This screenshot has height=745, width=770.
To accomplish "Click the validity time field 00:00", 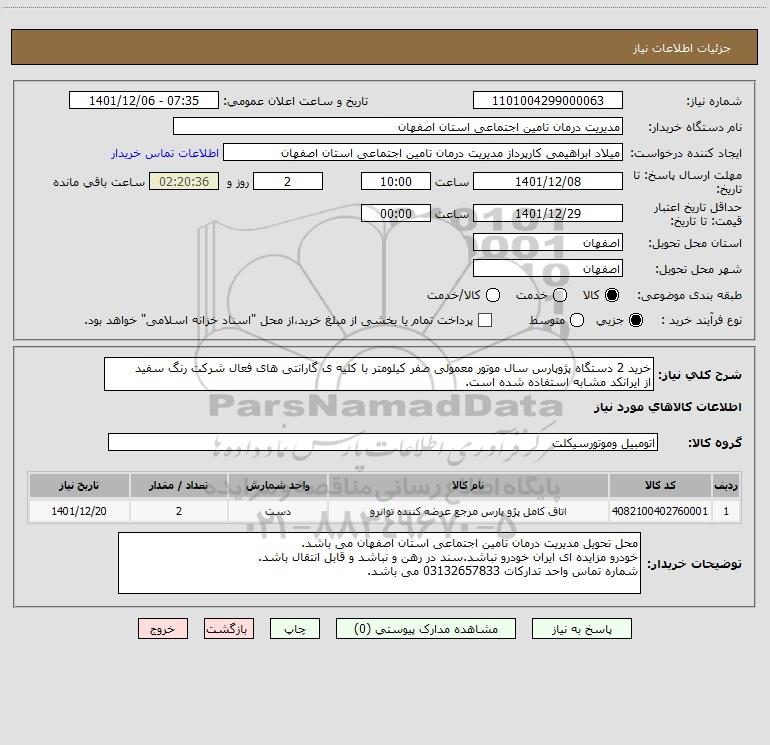I will [x=396, y=213].
